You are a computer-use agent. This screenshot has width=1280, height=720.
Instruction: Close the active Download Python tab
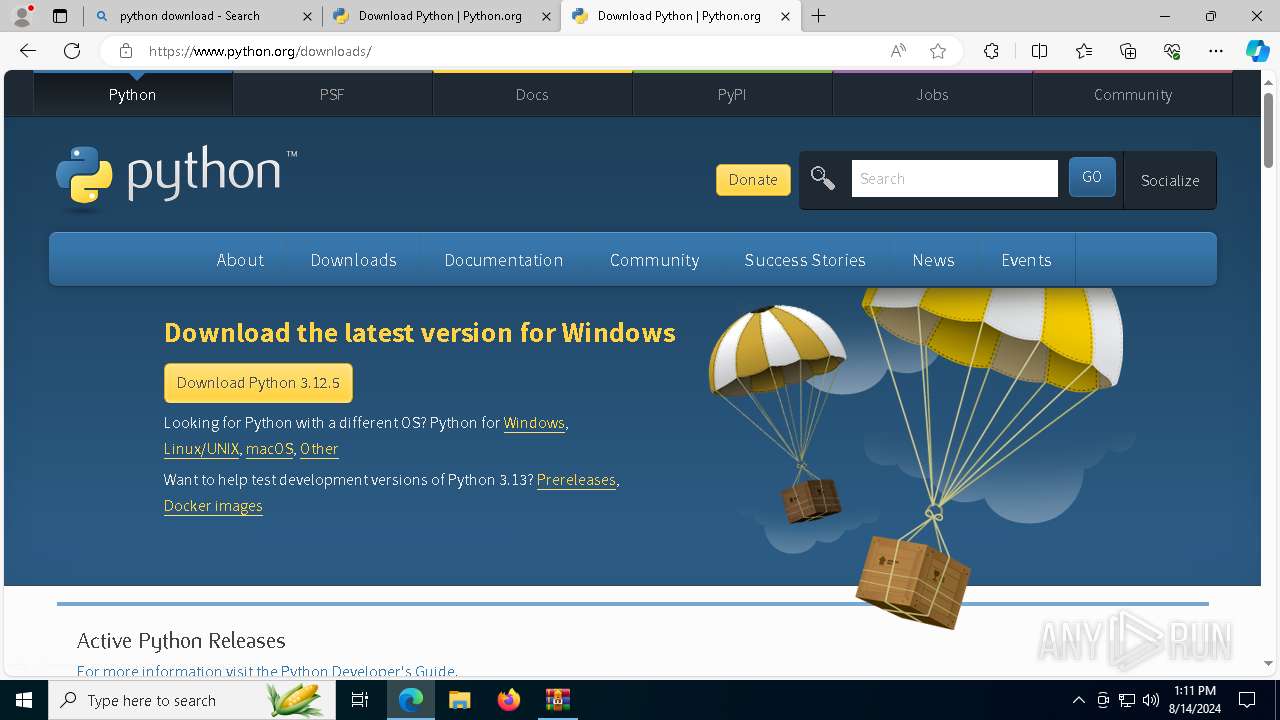coord(785,16)
